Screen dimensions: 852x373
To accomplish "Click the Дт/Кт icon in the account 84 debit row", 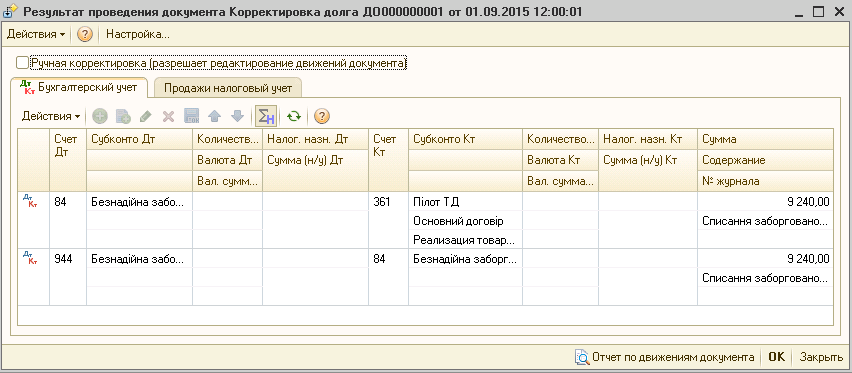I will click(x=29, y=202).
